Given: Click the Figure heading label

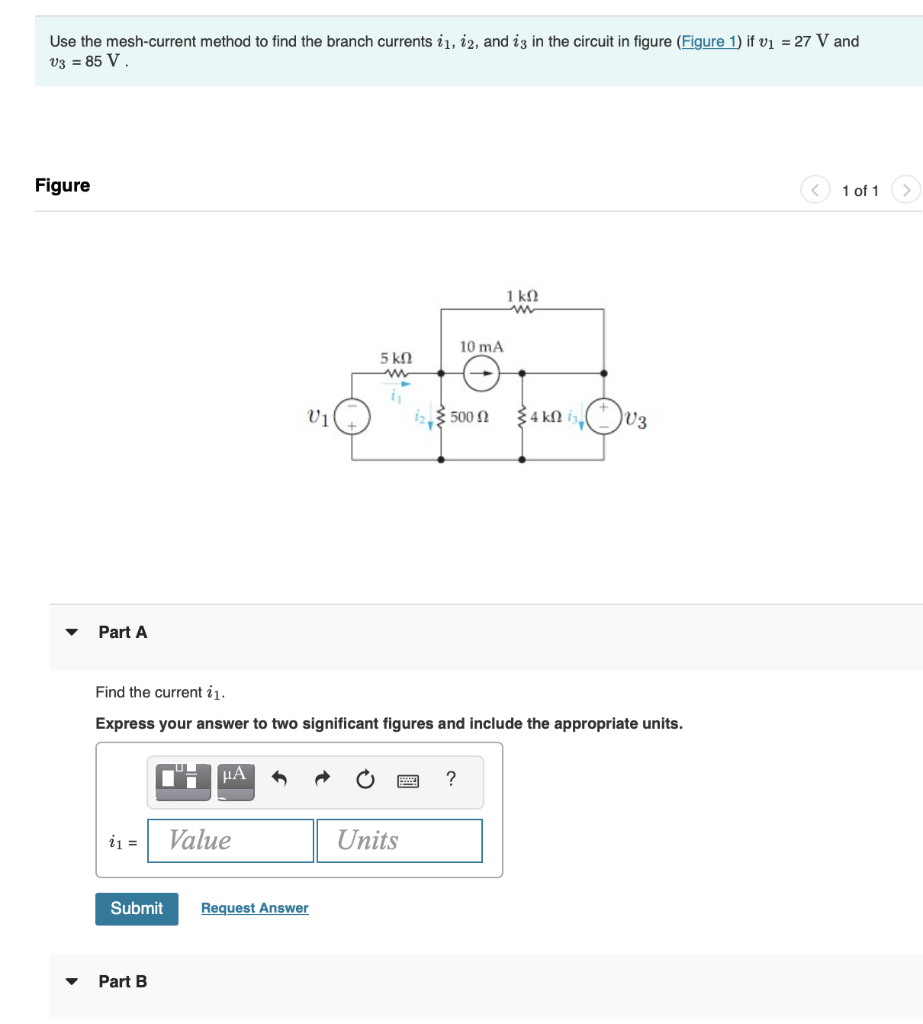Looking at the screenshot, I should pos(62,185).
